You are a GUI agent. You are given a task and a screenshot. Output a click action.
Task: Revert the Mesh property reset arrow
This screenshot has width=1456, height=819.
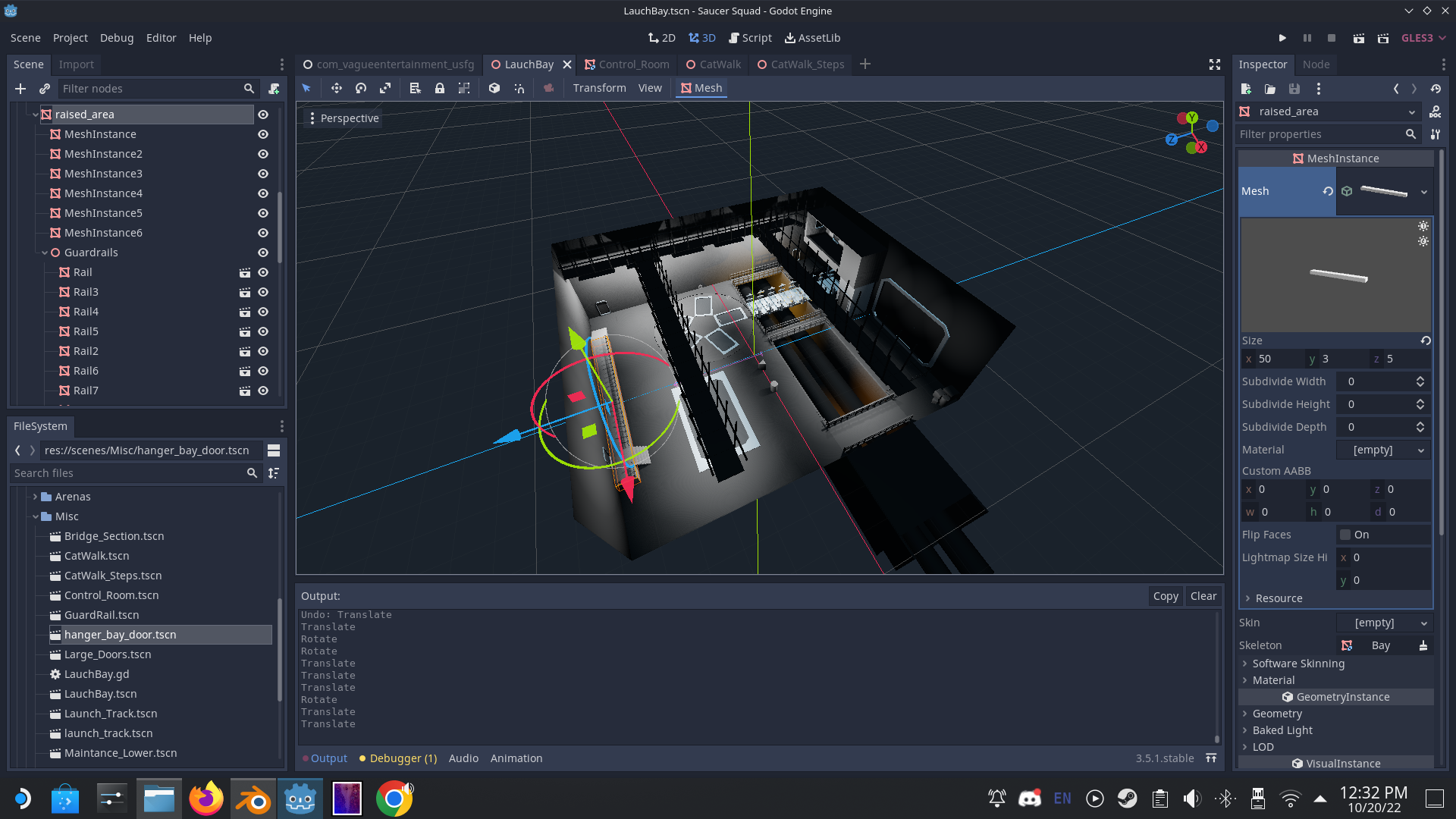click(x=1328, y=191)
